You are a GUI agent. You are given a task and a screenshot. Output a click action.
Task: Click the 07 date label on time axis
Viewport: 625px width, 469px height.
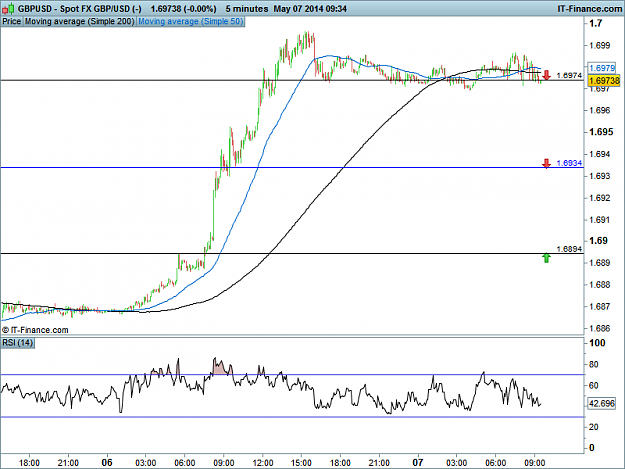coord(417,463)
